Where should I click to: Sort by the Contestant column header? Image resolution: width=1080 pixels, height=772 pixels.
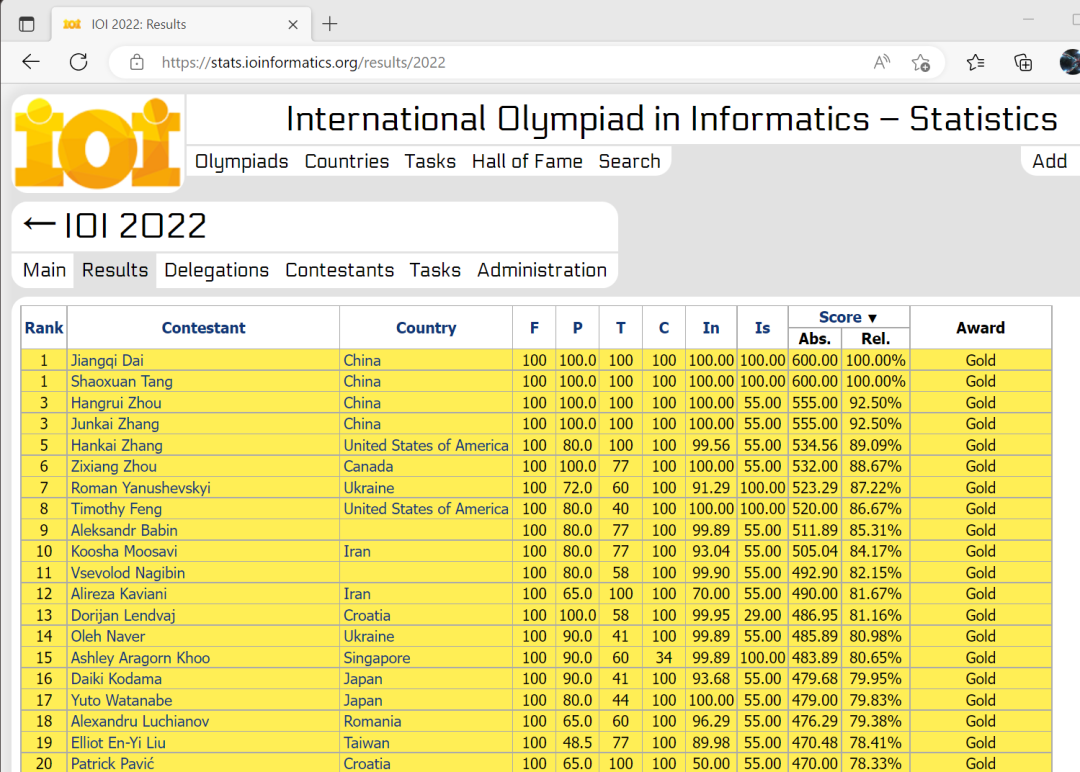click(x=203, y=328)
